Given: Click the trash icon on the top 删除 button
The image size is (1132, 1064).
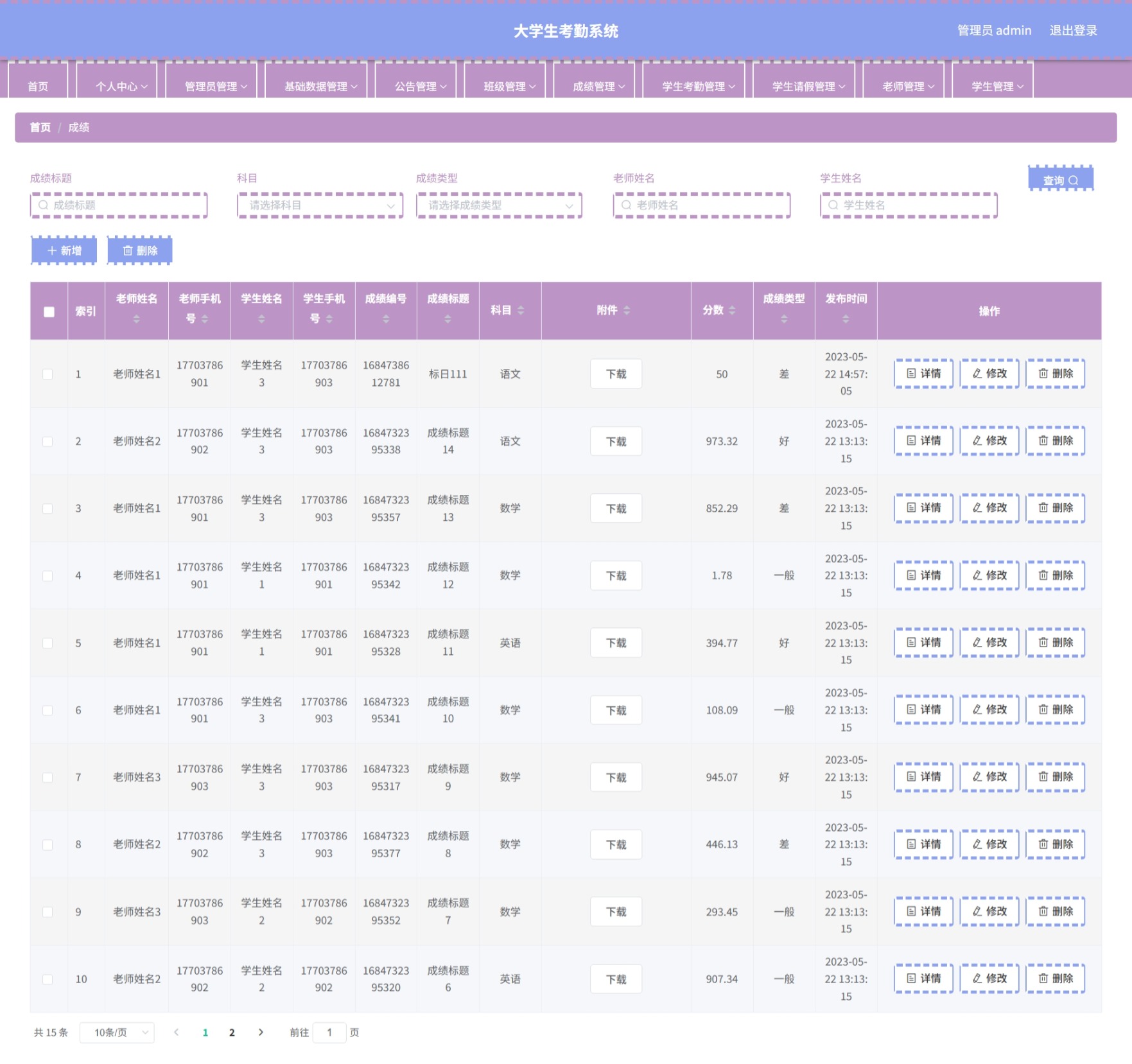Looking at the screenshot, I should tap(127, 250).
